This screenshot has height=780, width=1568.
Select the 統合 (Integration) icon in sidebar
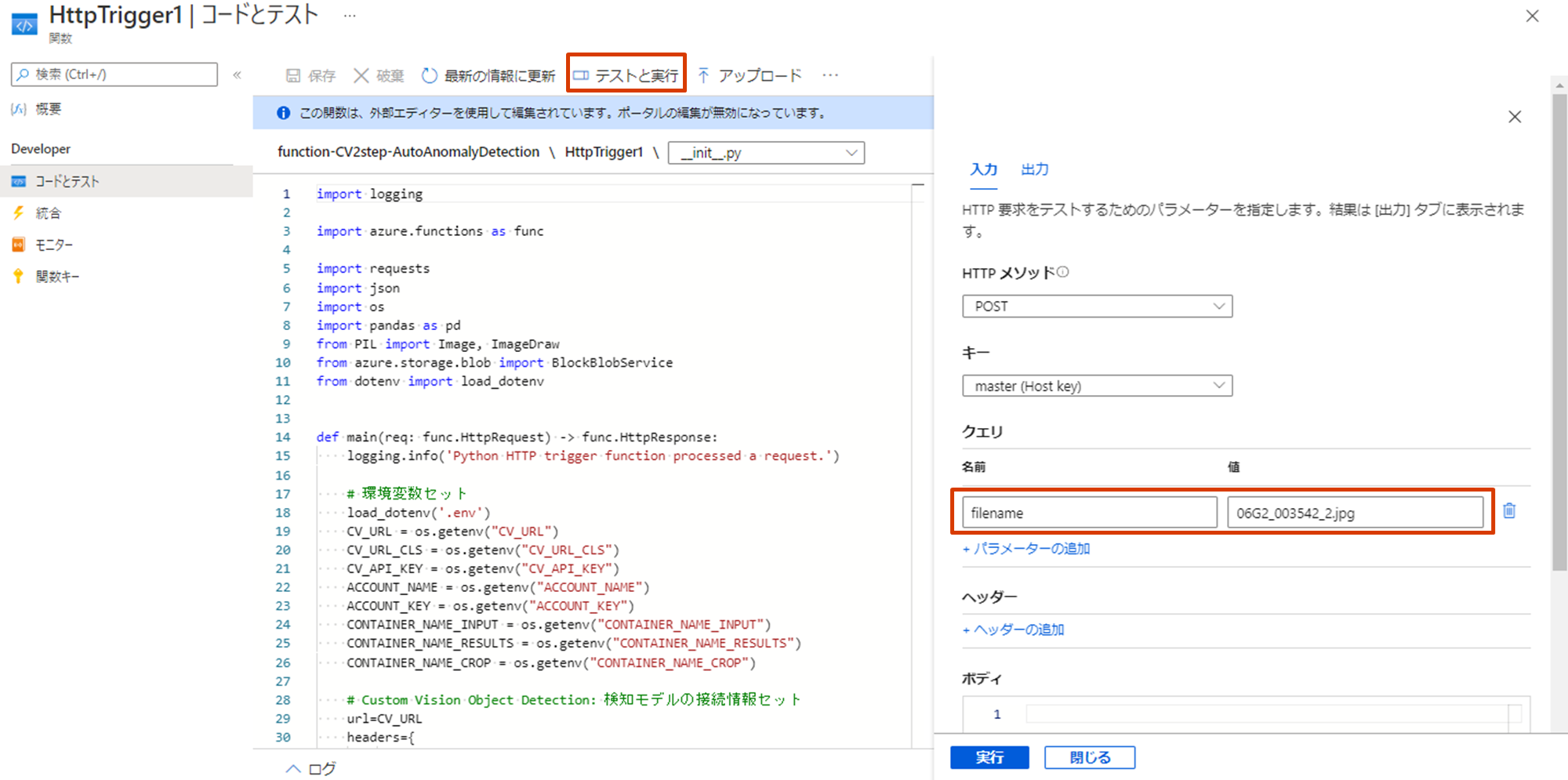18,212
